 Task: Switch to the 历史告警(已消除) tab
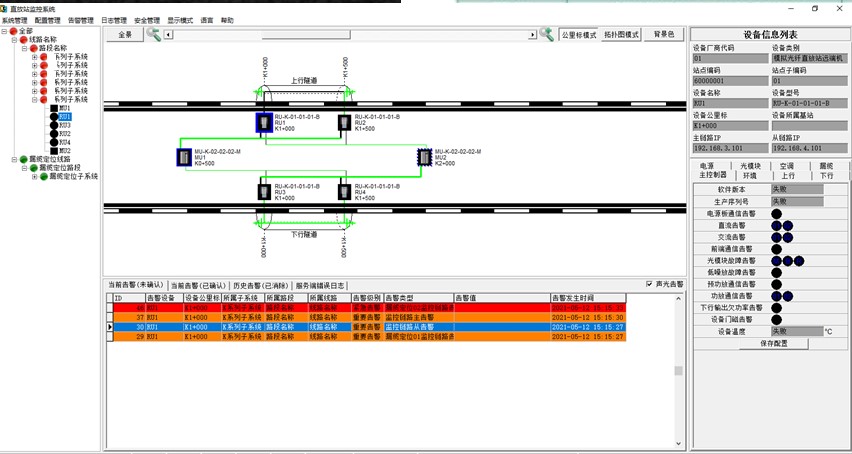[260, 285]
